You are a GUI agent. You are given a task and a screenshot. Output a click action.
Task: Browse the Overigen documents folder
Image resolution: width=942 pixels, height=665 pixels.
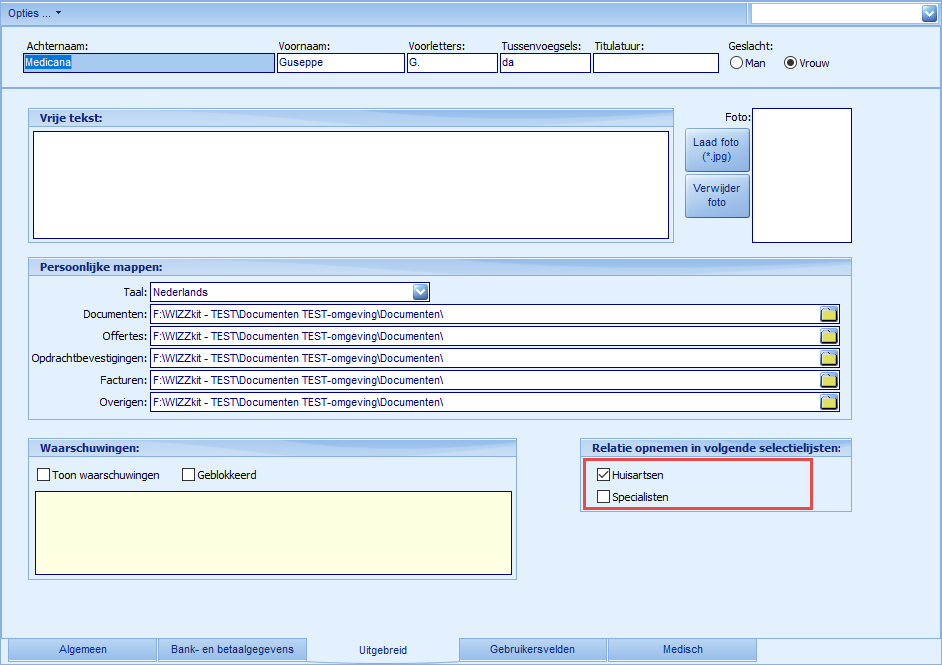coord(828,401)
